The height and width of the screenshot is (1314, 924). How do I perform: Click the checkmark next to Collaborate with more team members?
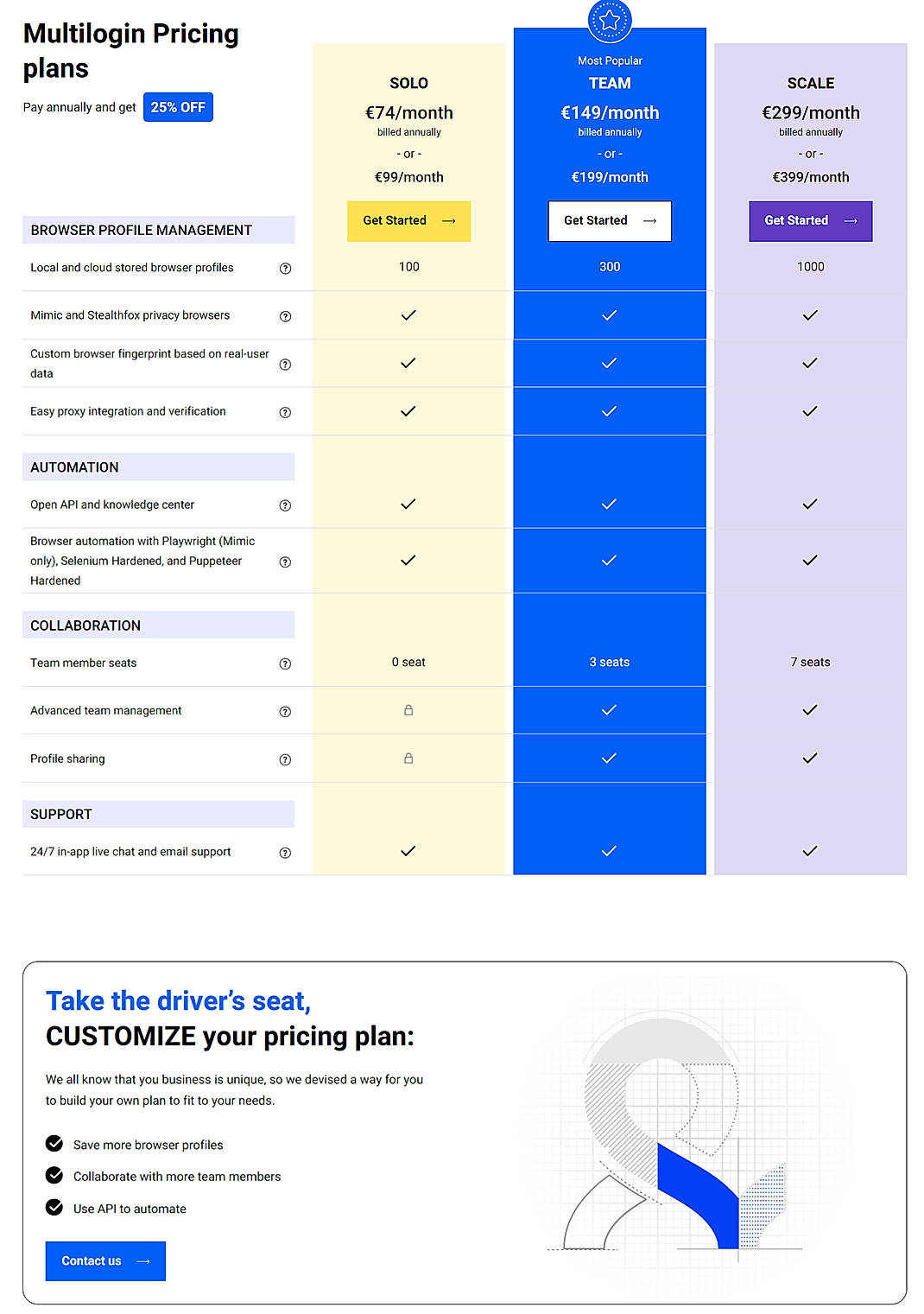[54, 1176]
